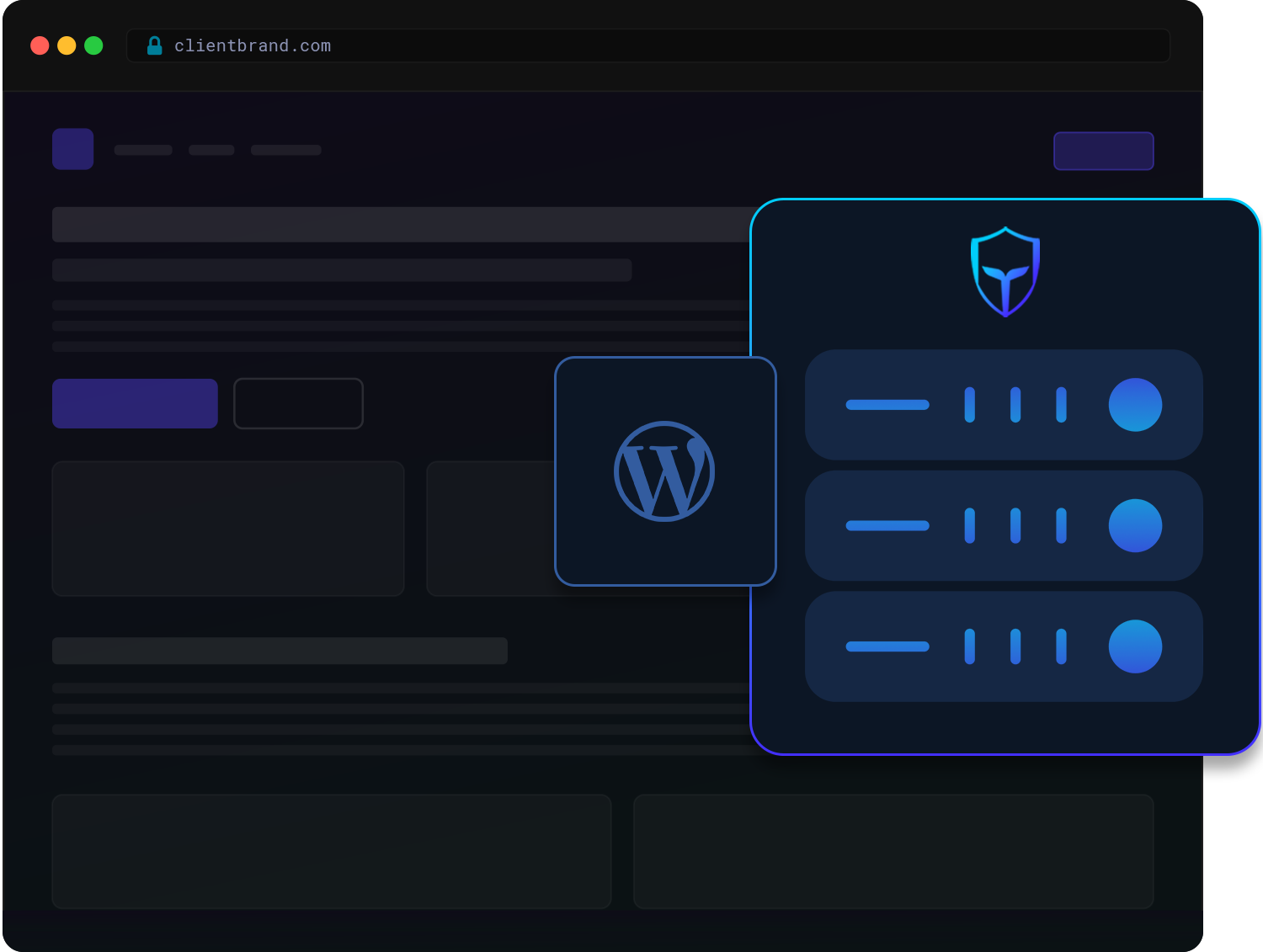Viewport: 1263px width, 952px height.
Task: Click the shield logo atop server panel
Action: tap(1005, 272)
